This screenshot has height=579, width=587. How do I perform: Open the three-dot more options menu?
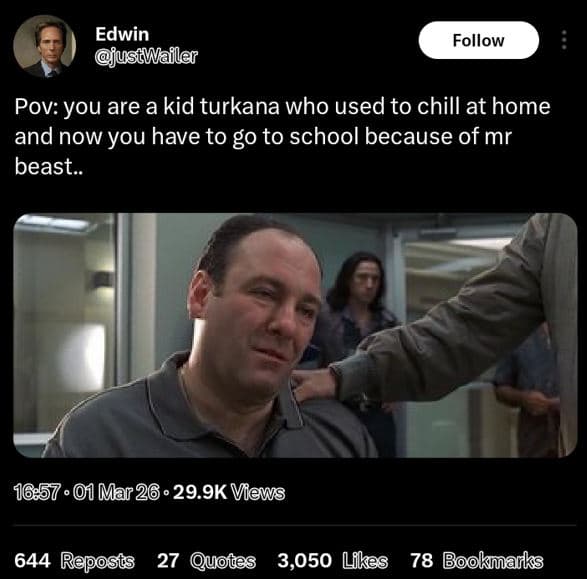click(564, 40)
